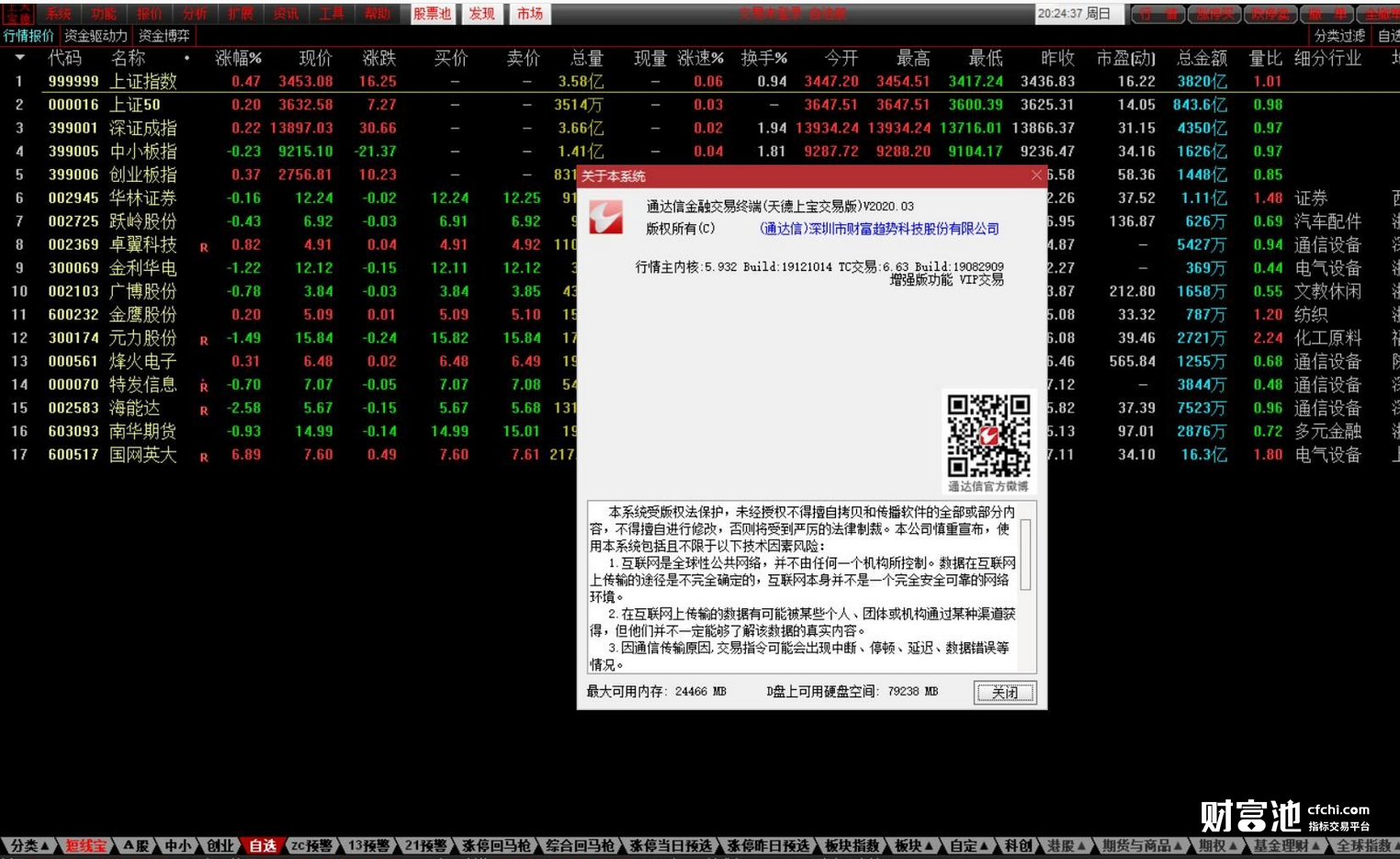This screenshot has height=859, width=1400.
Task: Click the 关闭 button in About dialog
Action: [1004, 692]
